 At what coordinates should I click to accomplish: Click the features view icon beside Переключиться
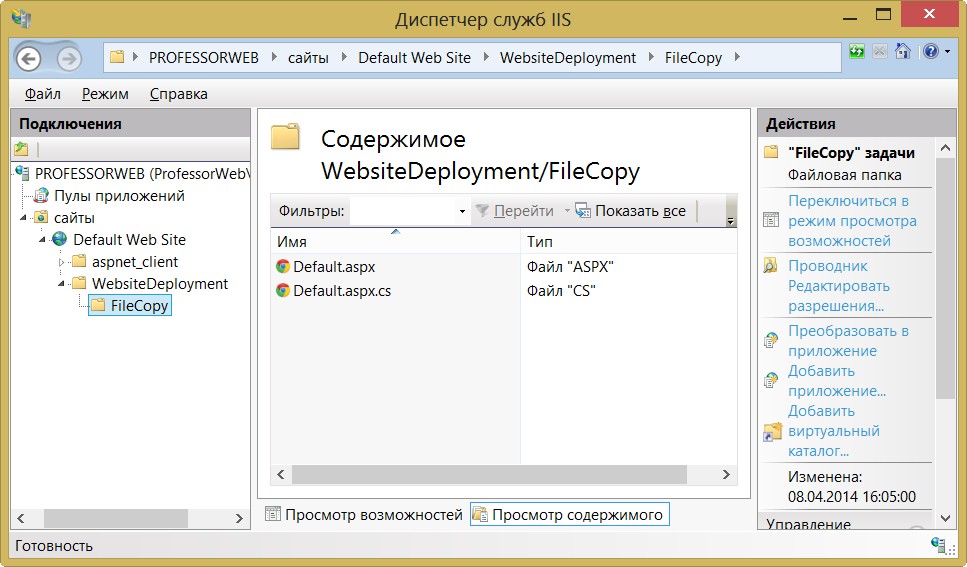(x=771, y=220)
